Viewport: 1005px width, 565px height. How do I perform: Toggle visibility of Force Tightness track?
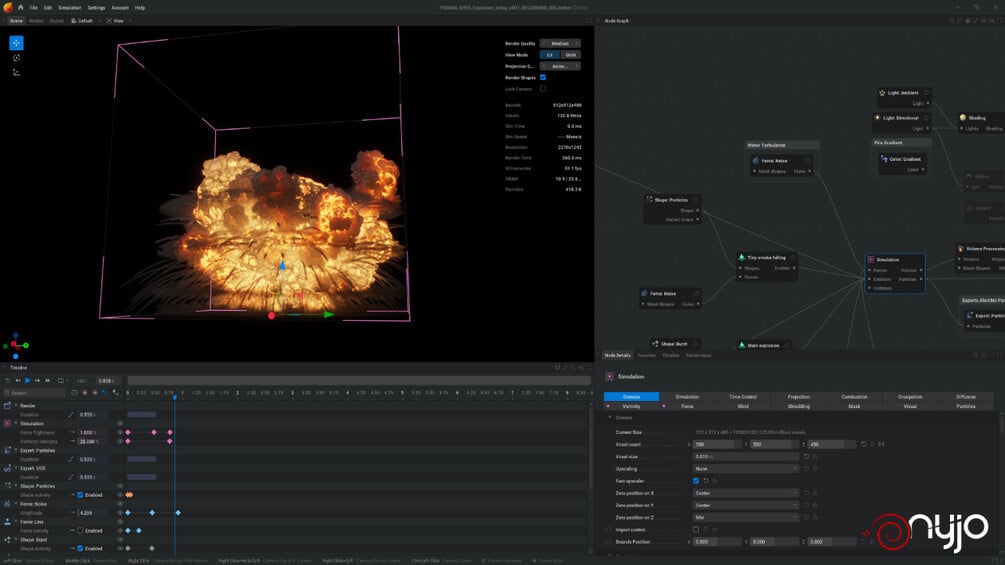point(120,432)
